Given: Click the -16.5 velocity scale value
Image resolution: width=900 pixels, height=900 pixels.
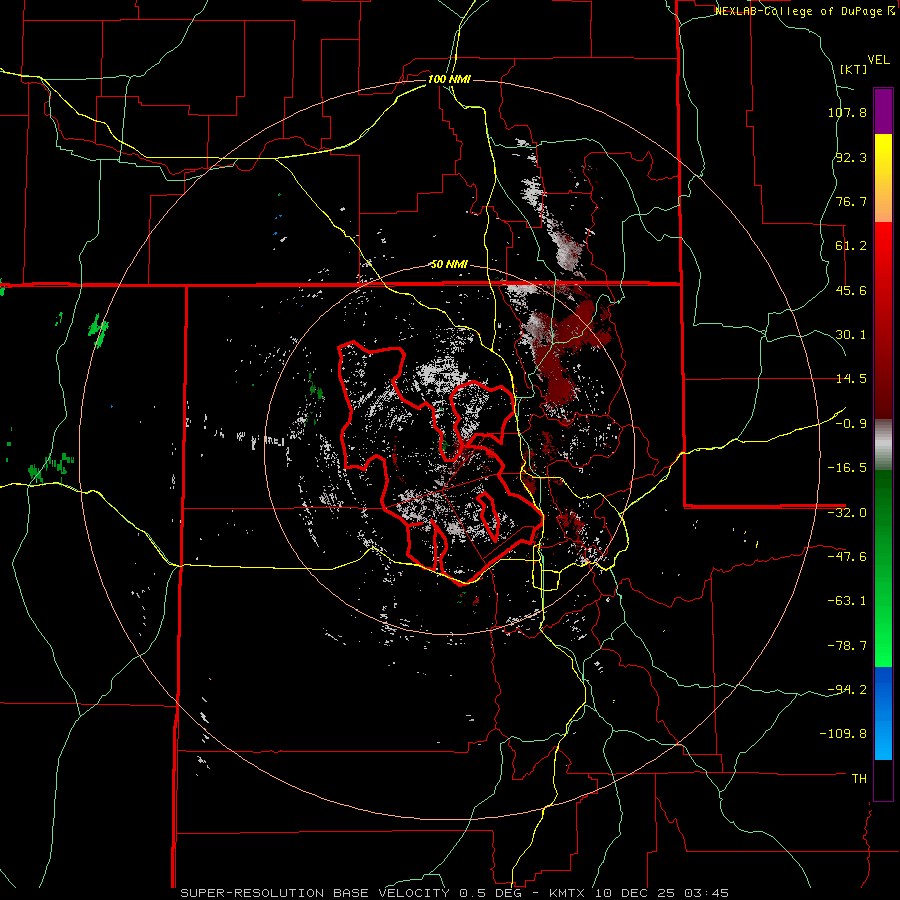Looking at the screenshot, I should pos(847,468).
